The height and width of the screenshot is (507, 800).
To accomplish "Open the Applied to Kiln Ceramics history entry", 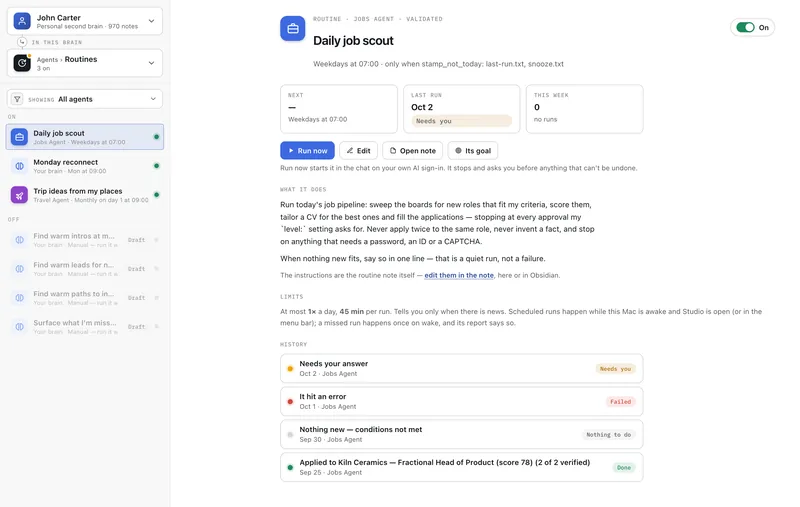I will [462, 467].
